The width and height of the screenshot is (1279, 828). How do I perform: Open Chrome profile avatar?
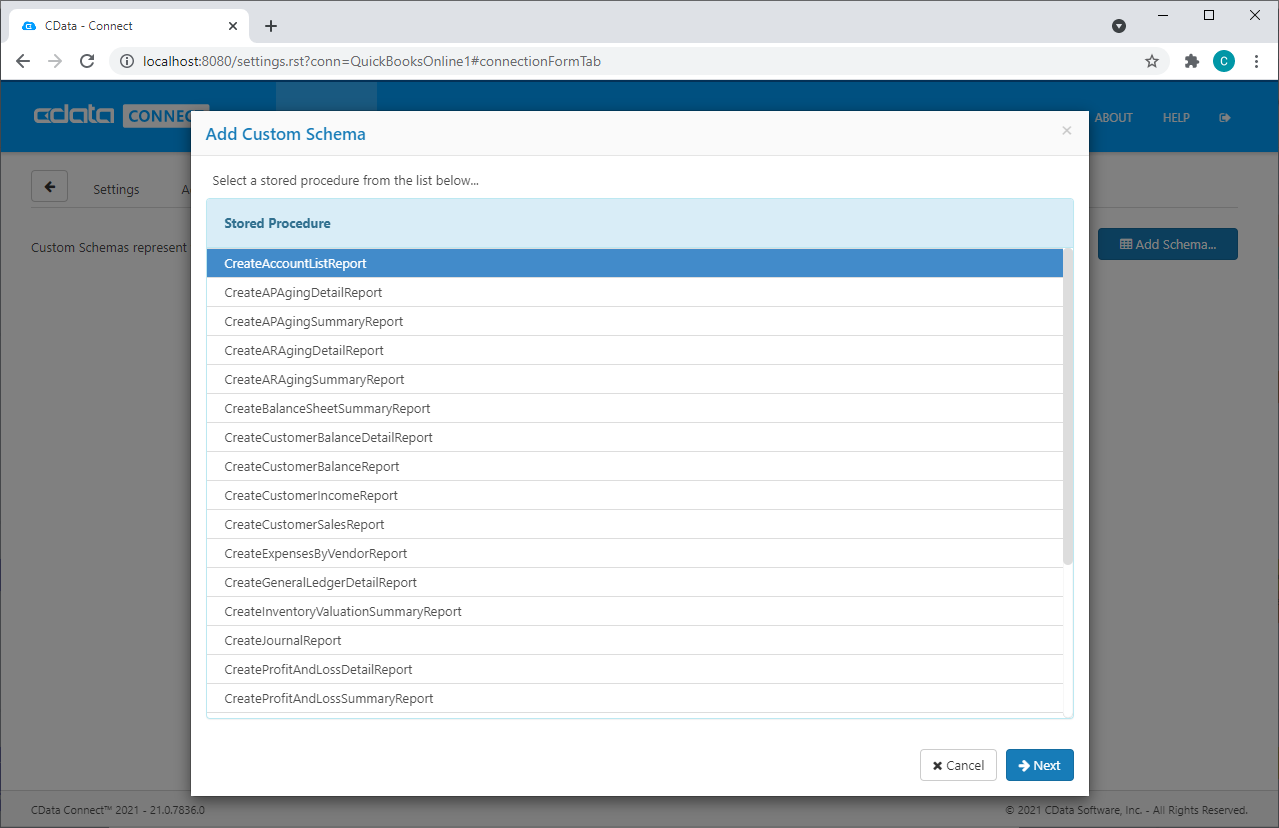click(x=1223, y=61)
